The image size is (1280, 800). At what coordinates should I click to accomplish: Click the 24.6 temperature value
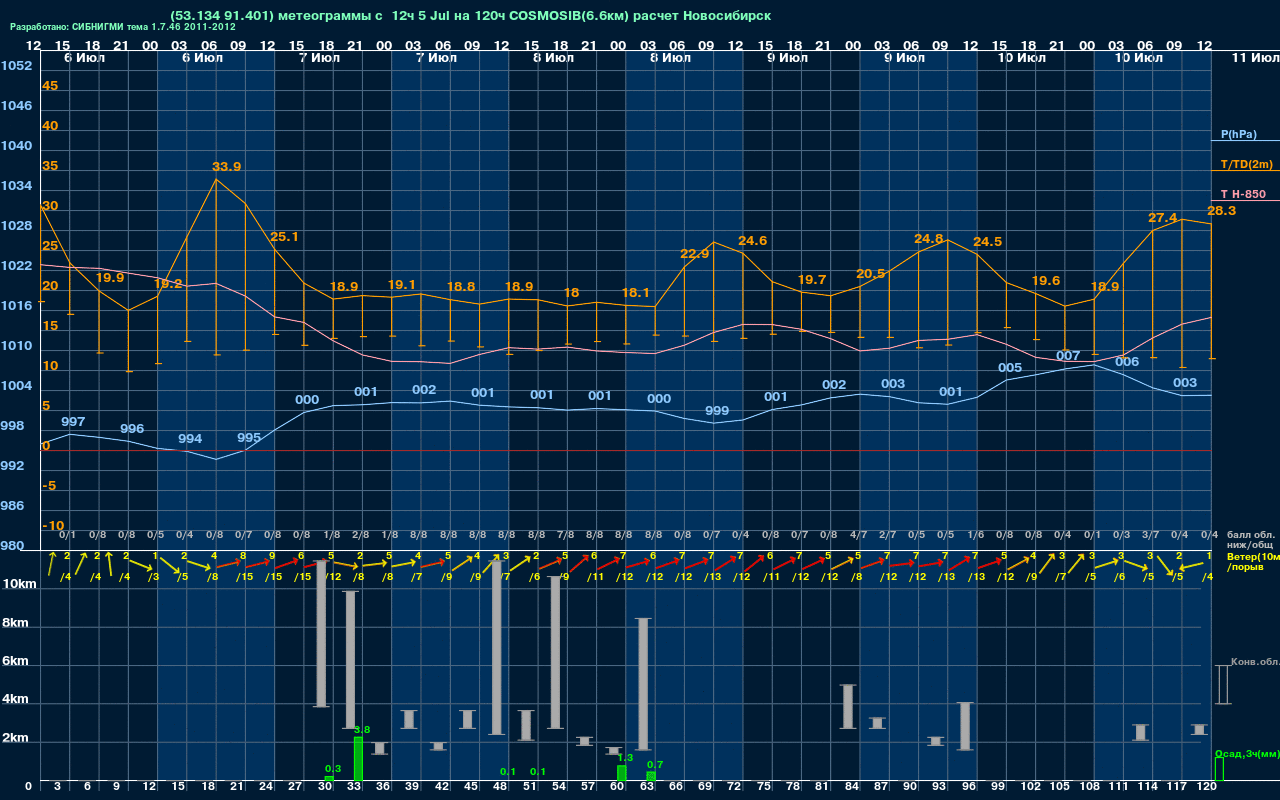(752, 240)
